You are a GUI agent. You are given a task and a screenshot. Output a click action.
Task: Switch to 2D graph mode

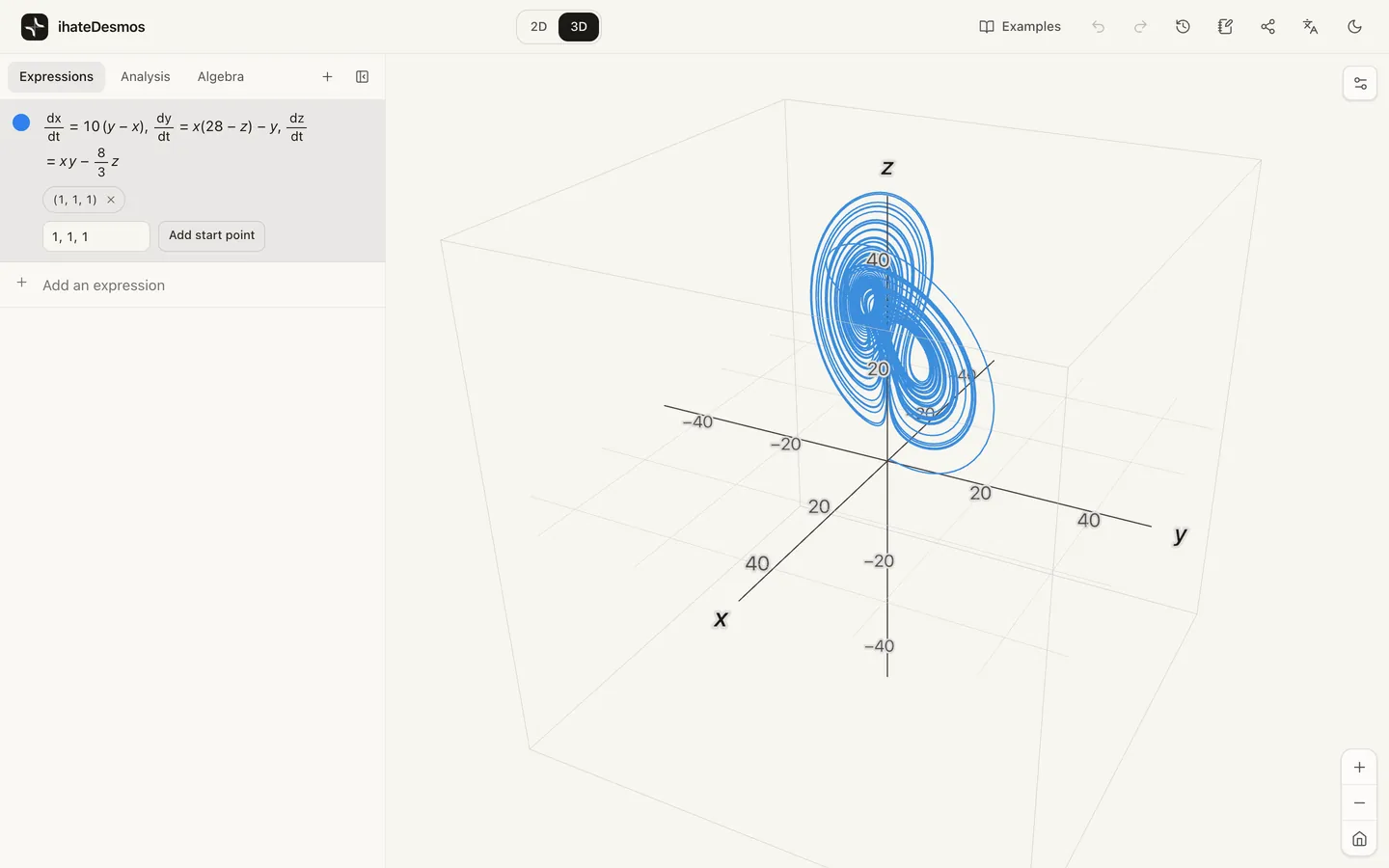click(538, 27)
